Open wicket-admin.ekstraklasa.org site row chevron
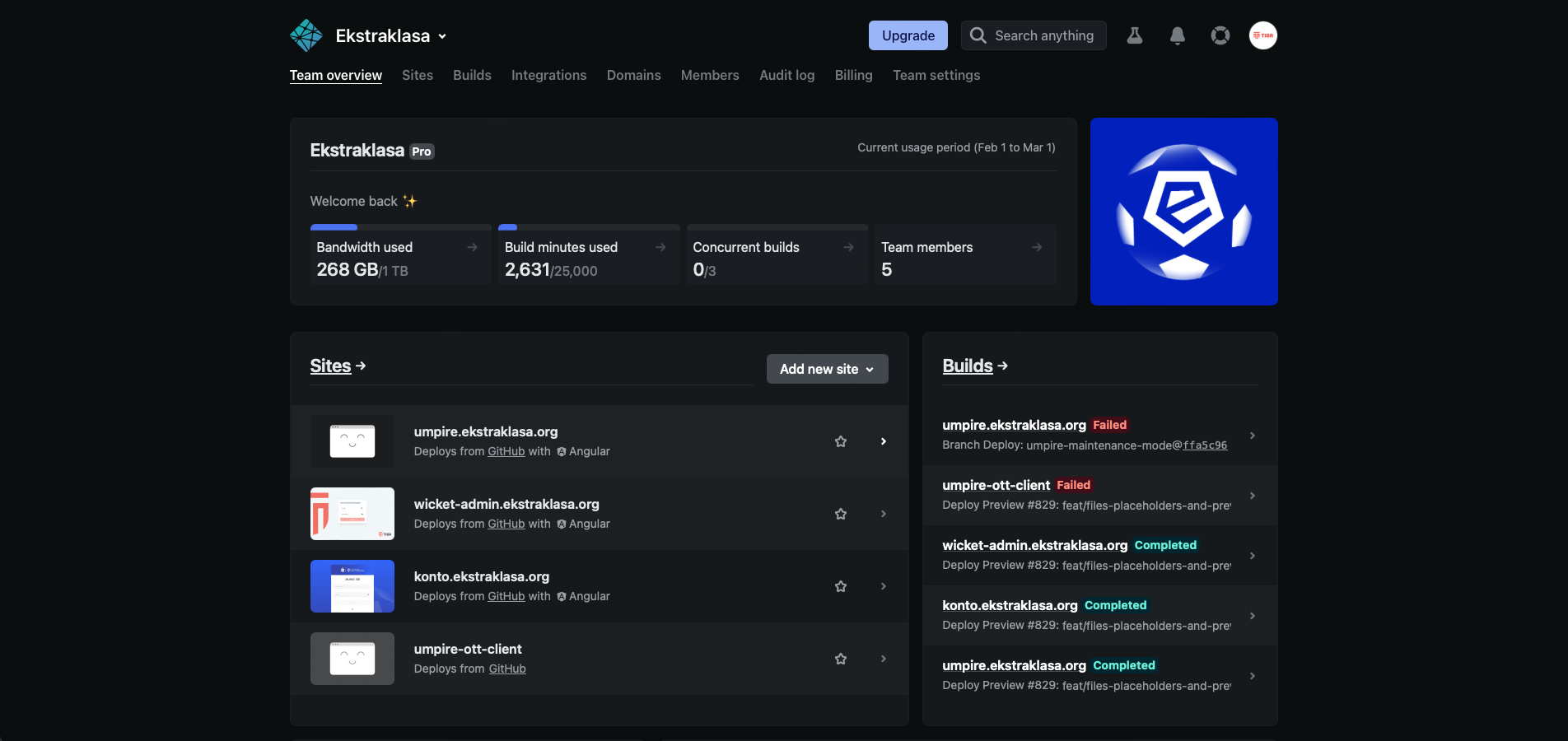Image resolution: width=1568 pixels, height=741 pixels. [884, 514]
